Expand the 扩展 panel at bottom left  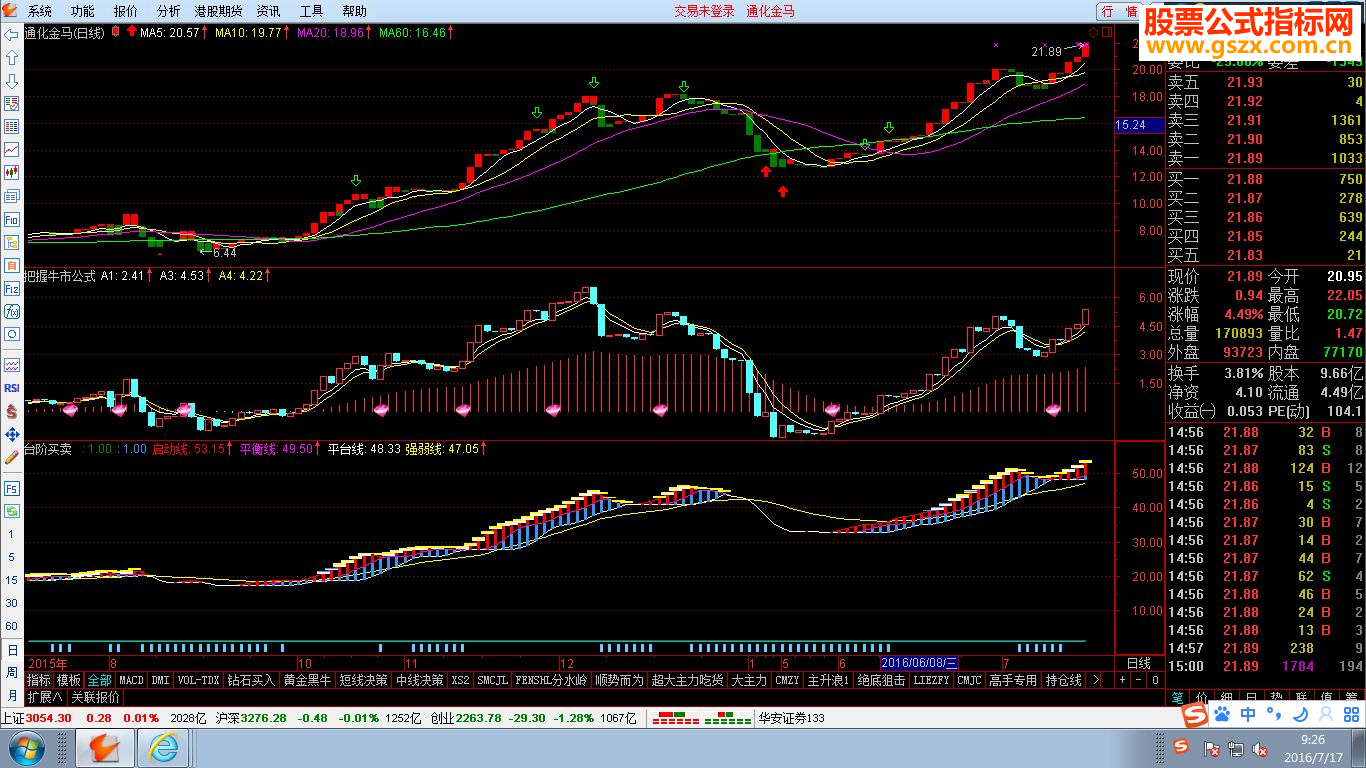coord(45,697)
